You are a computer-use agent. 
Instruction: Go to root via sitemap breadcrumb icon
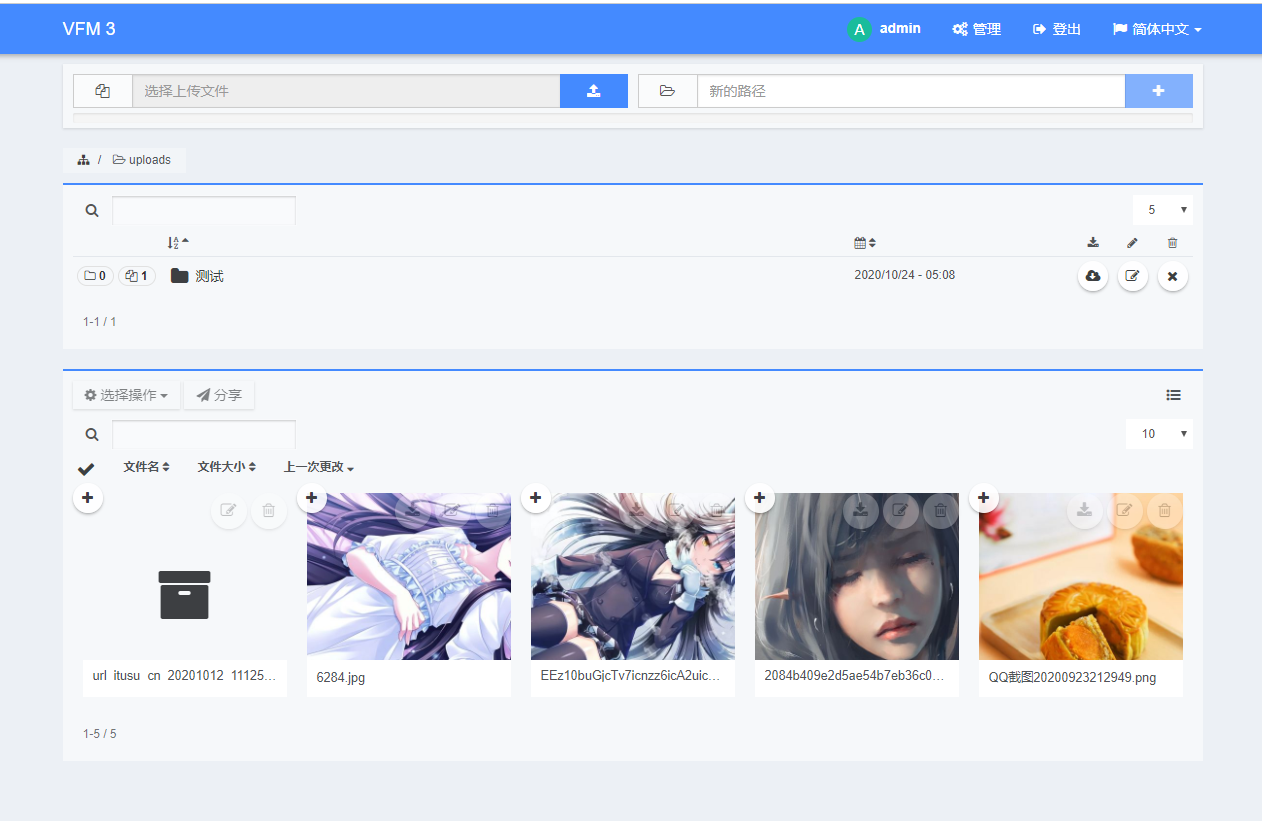[x=84, y=160]
